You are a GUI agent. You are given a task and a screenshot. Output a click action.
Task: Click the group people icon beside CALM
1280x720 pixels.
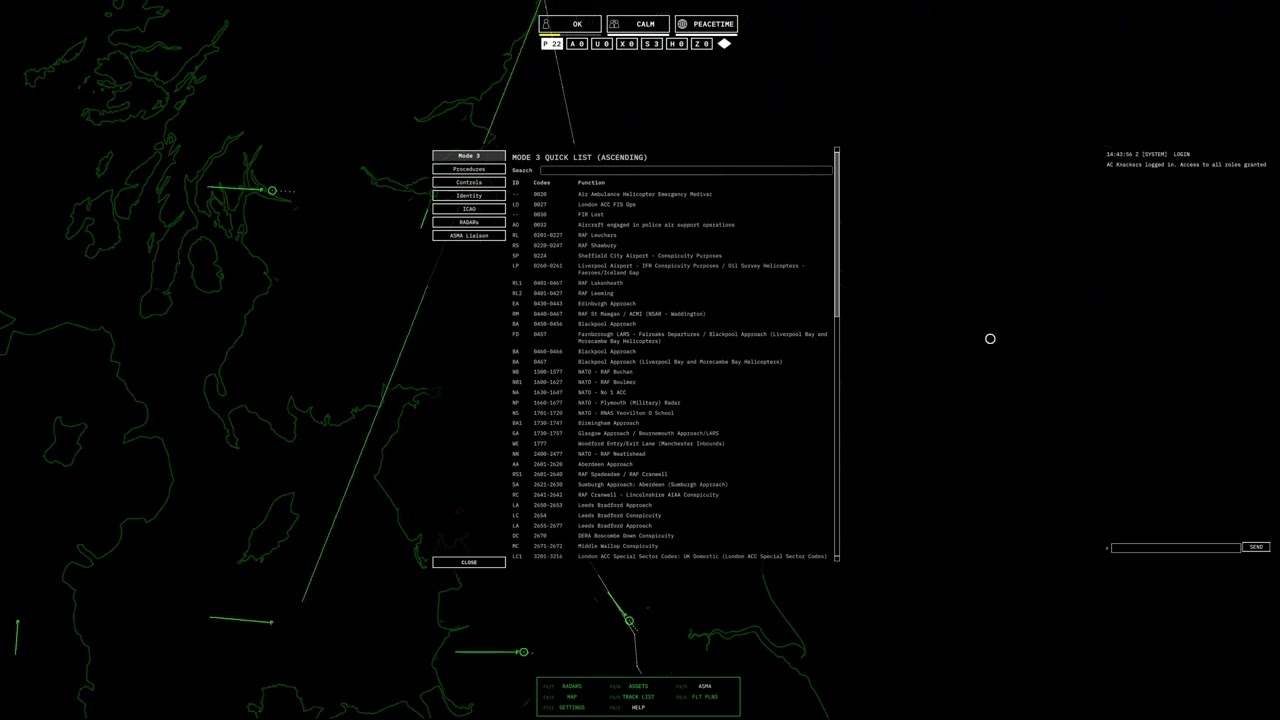[x=614, y=24]
